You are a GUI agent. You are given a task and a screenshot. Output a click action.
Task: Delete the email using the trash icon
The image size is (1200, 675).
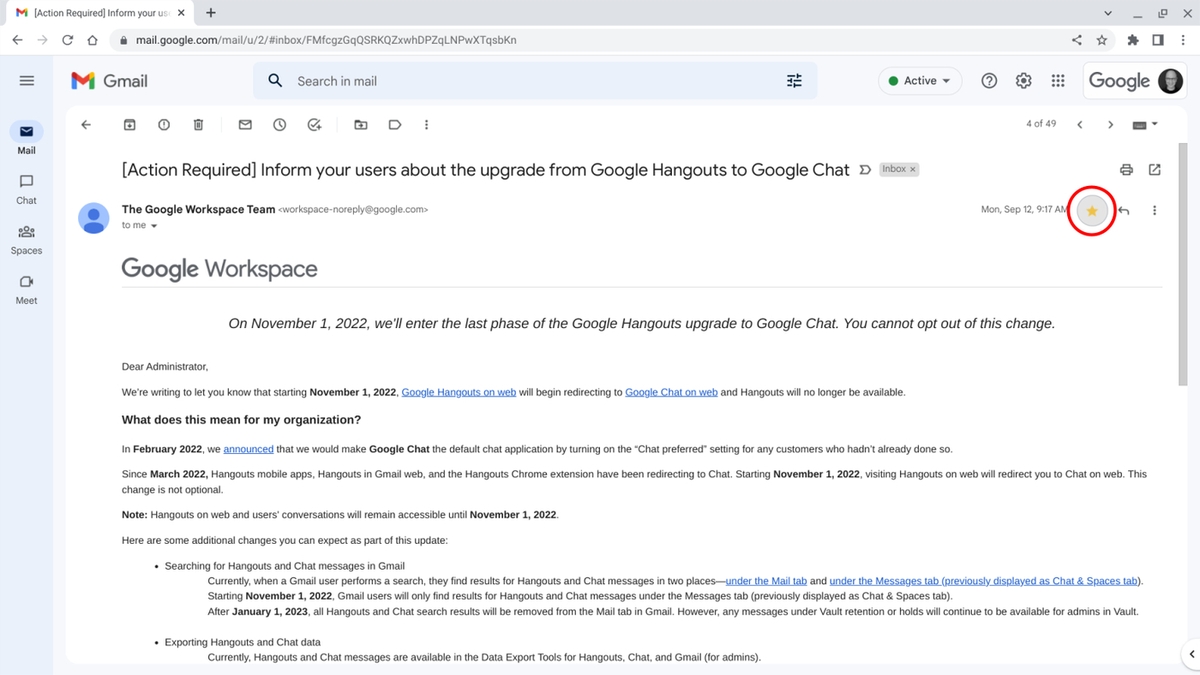198,124
